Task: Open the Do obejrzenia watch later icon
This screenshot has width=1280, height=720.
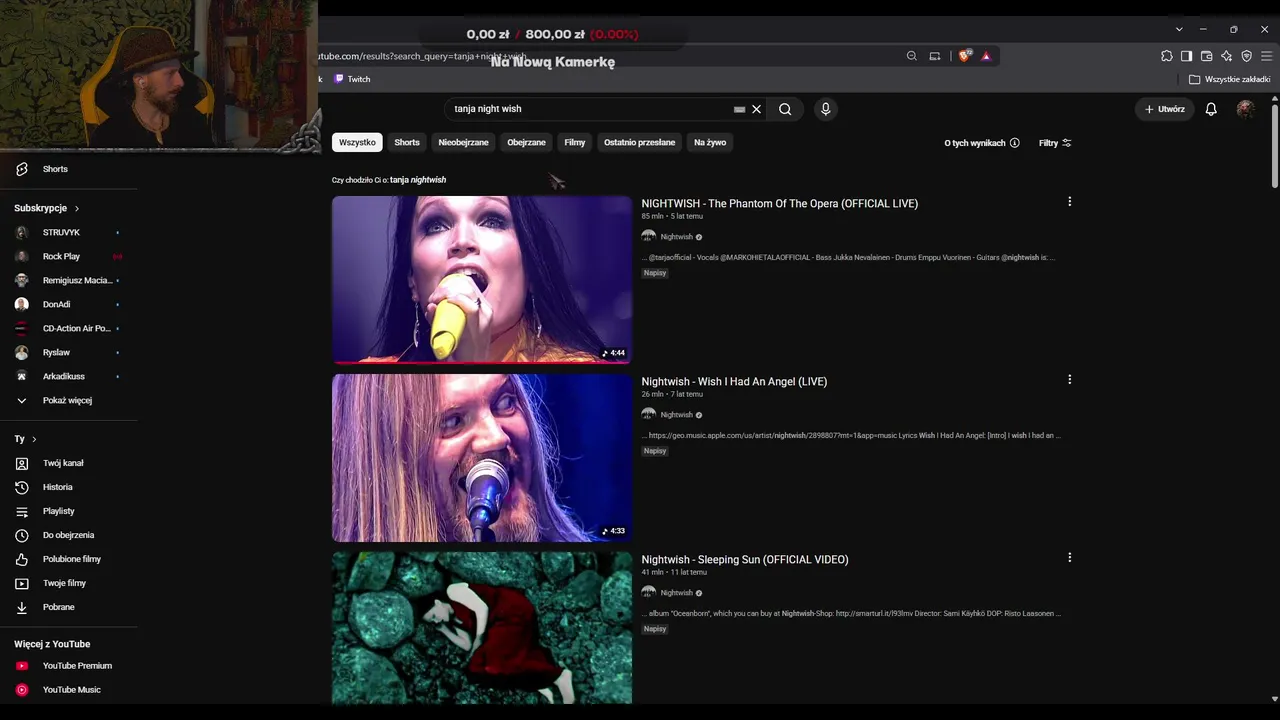Action: pyautogui.click(x=22, y=535)
